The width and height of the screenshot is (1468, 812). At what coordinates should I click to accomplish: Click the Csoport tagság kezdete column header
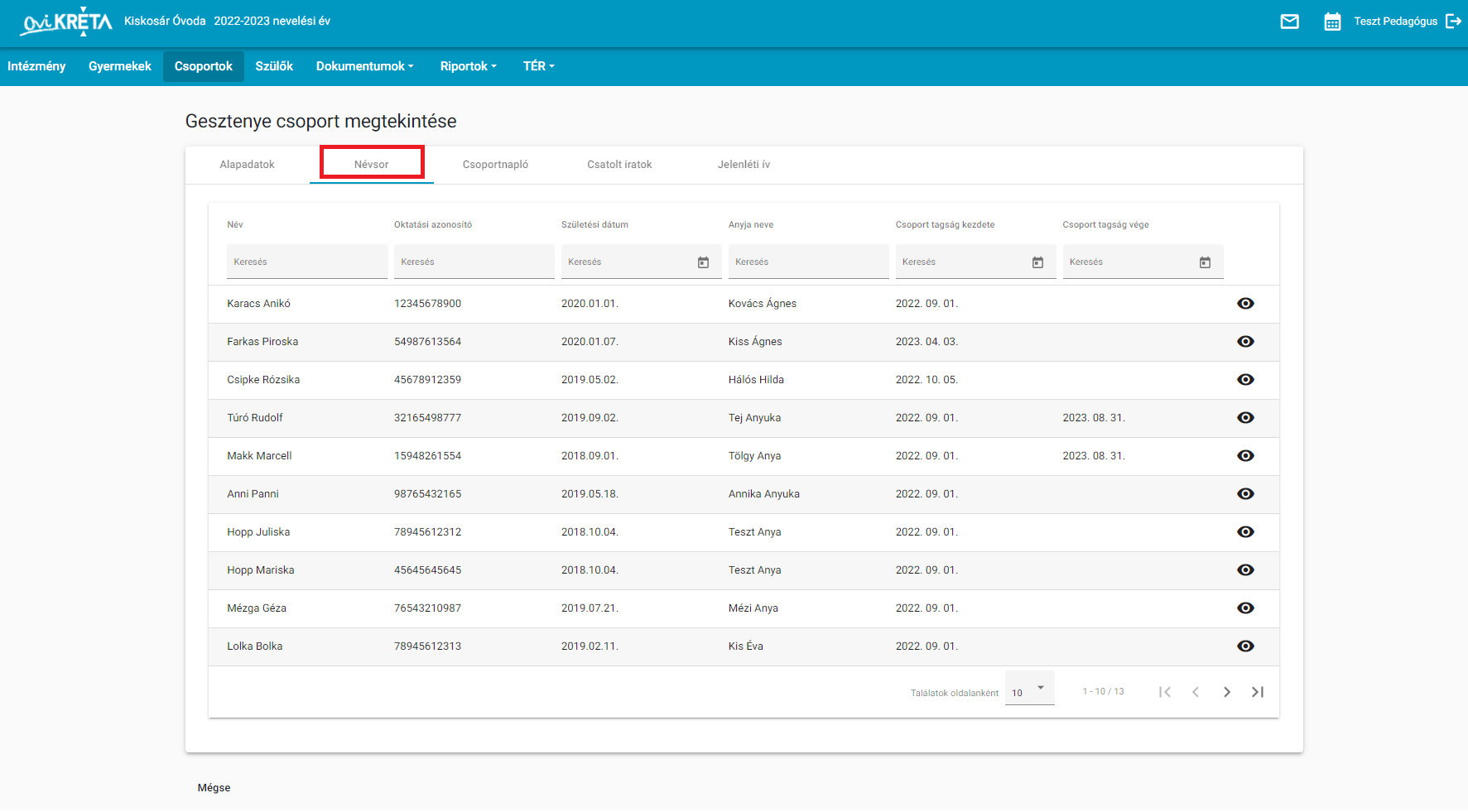click(x=945, y=225)
